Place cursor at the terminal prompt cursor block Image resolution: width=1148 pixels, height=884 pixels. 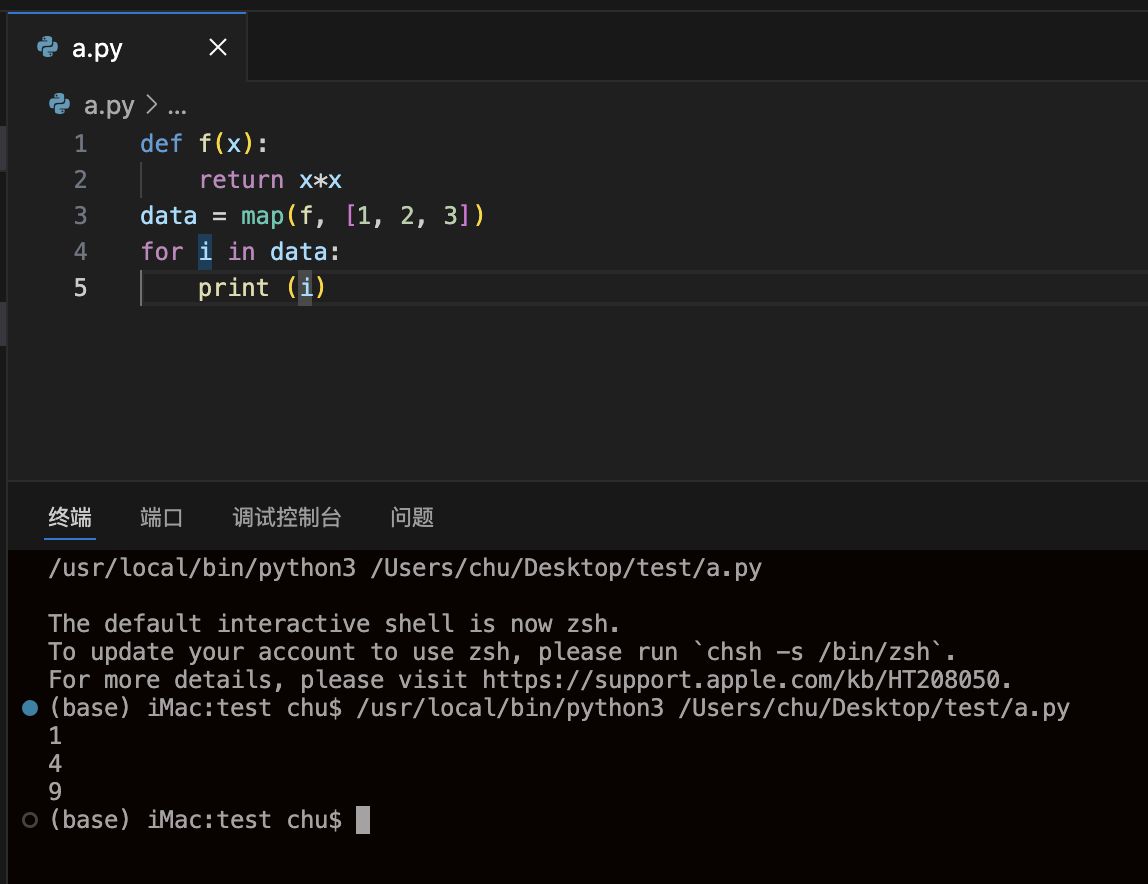[x=363, y=820]
